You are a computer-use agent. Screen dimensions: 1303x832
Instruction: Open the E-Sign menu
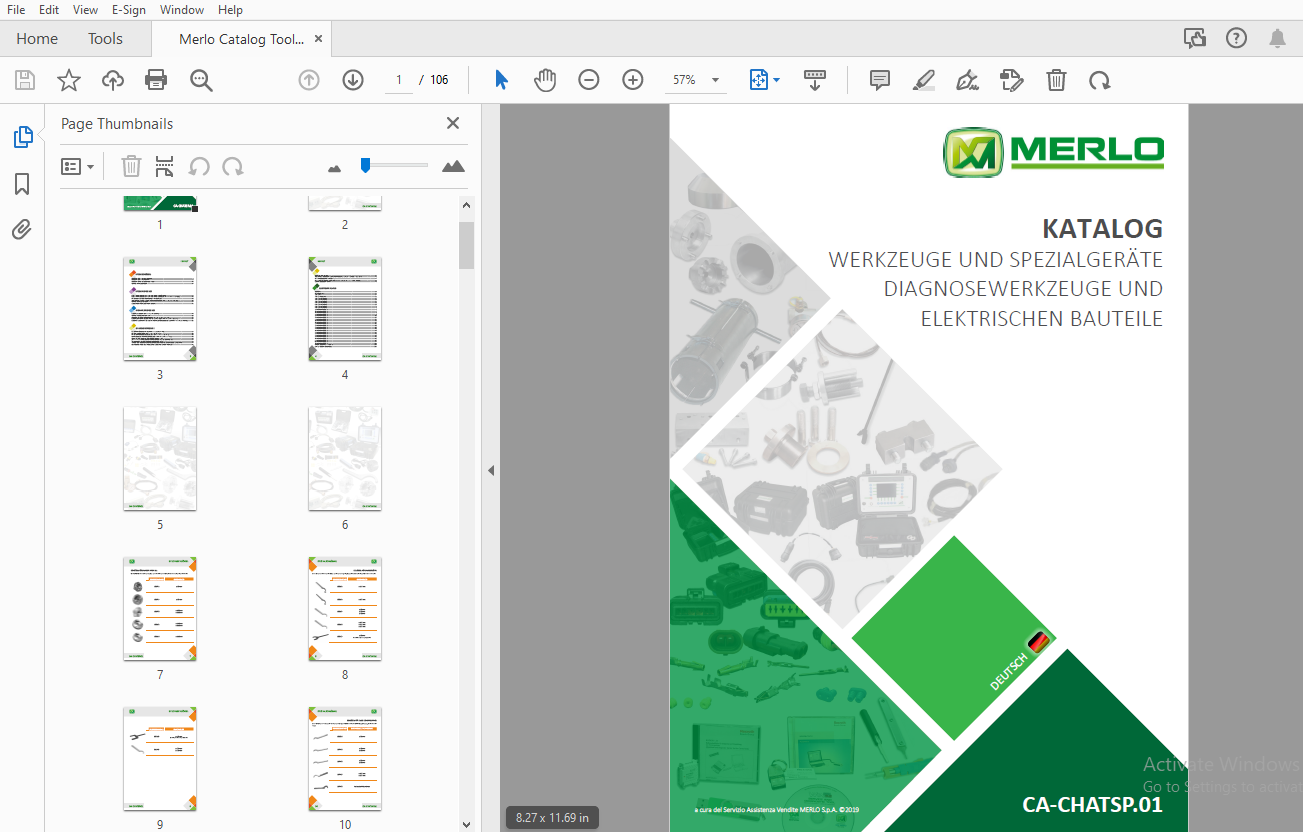point(128,9)
